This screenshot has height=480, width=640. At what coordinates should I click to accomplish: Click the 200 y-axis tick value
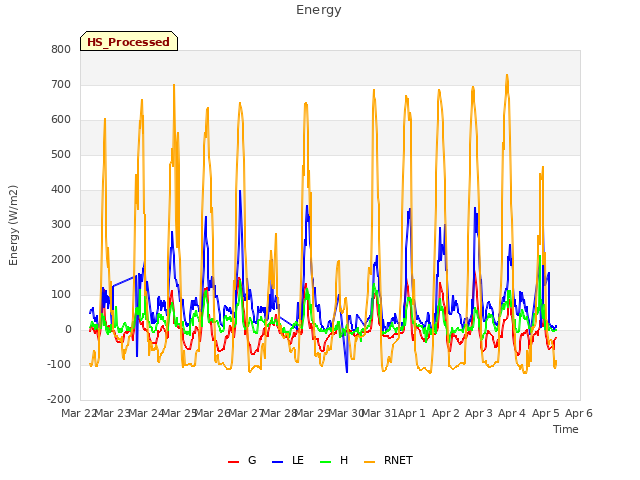61,260
